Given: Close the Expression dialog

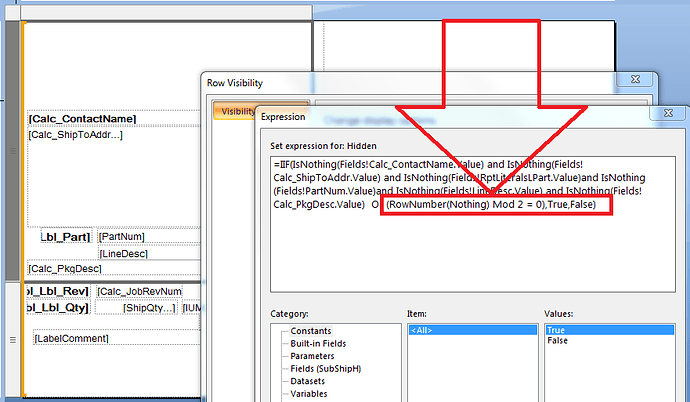Looking at the screenshot, I should [668, 113].
